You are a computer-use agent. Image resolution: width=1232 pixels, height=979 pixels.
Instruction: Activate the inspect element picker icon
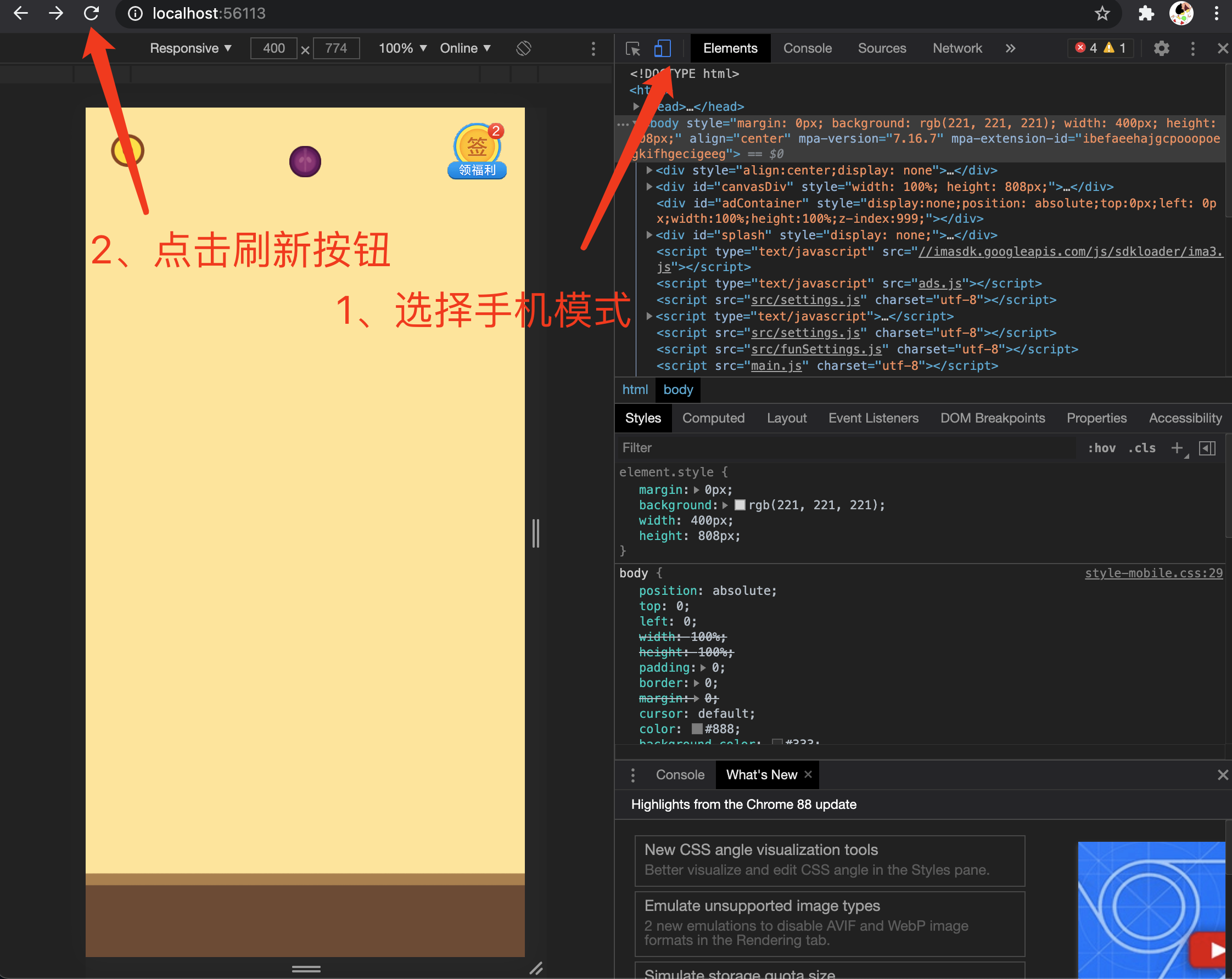tap(632, 48)
